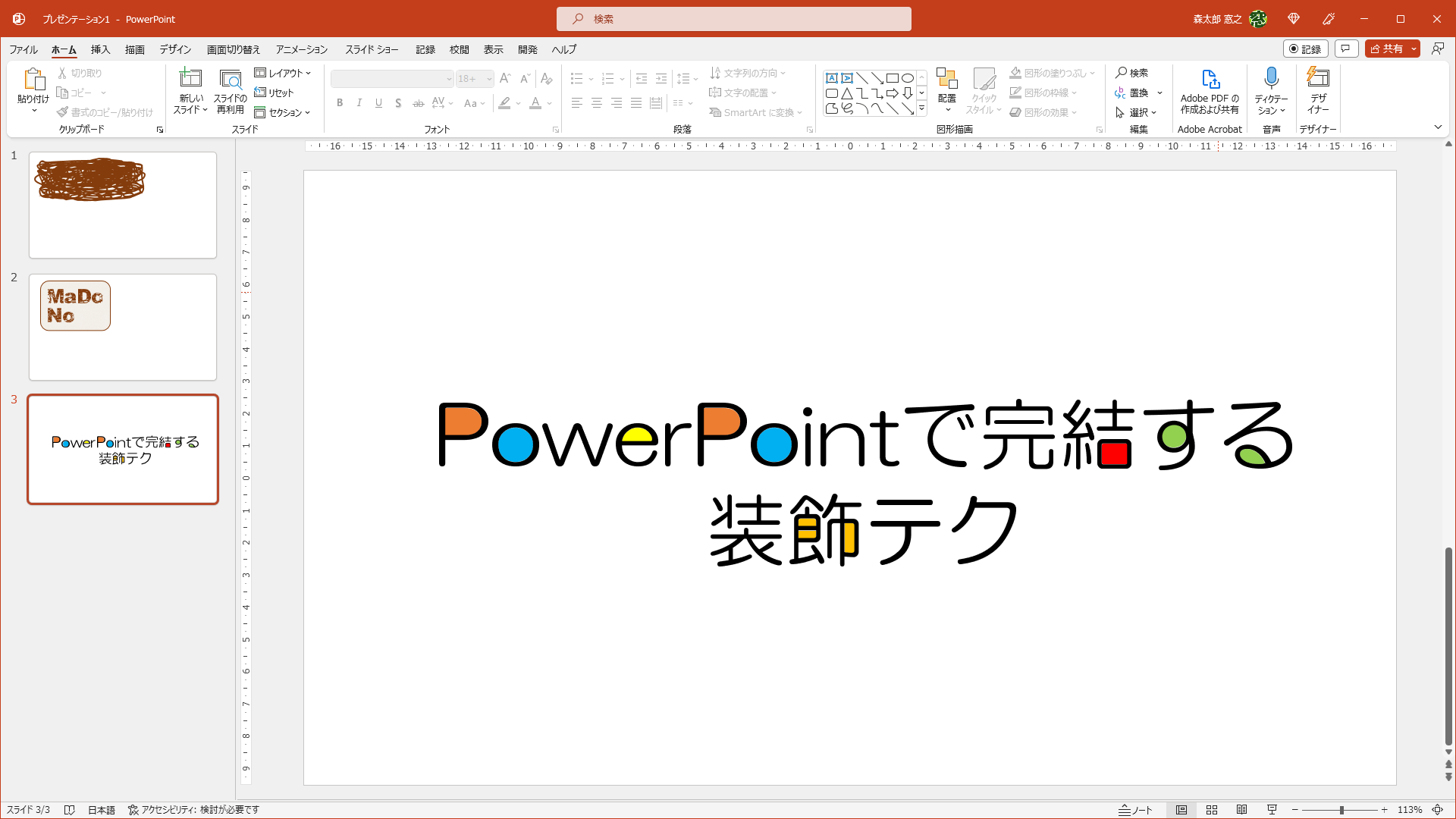The height and width of the screenshot is (819, 1456).
Task: Open the font size dropdown
Action: pos(488,78)
